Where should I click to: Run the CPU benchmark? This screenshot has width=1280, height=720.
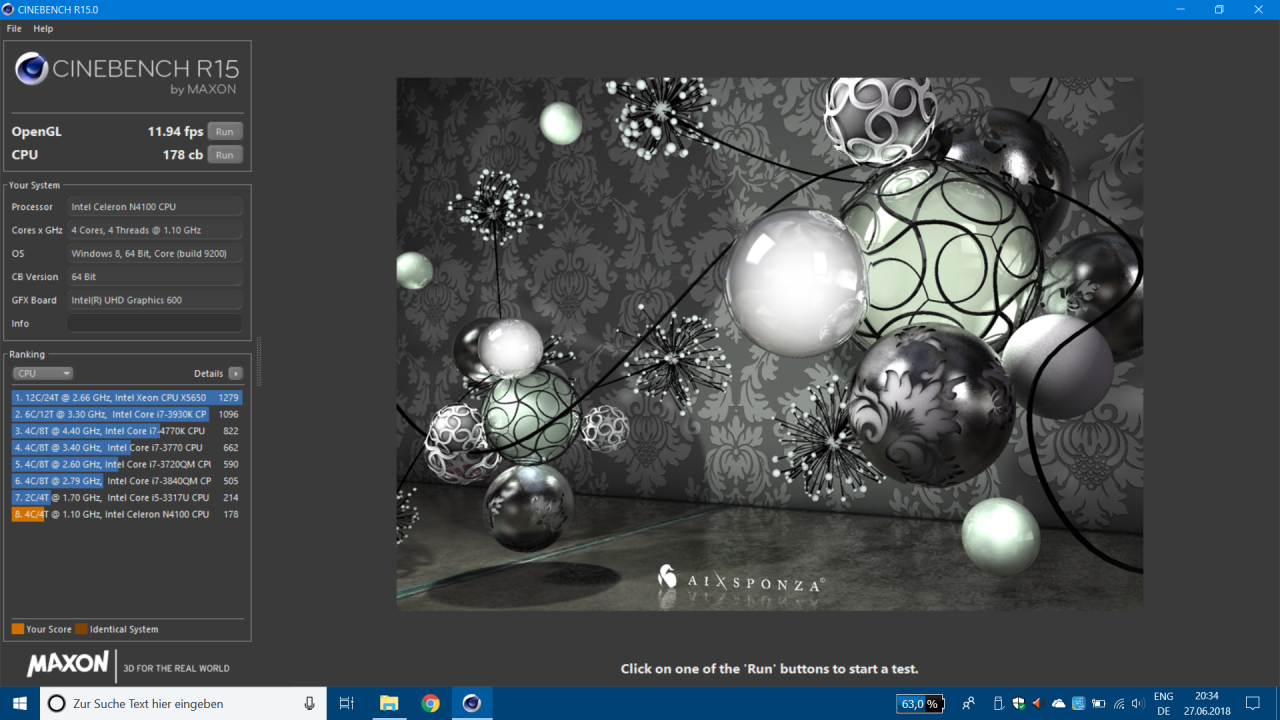225,155
